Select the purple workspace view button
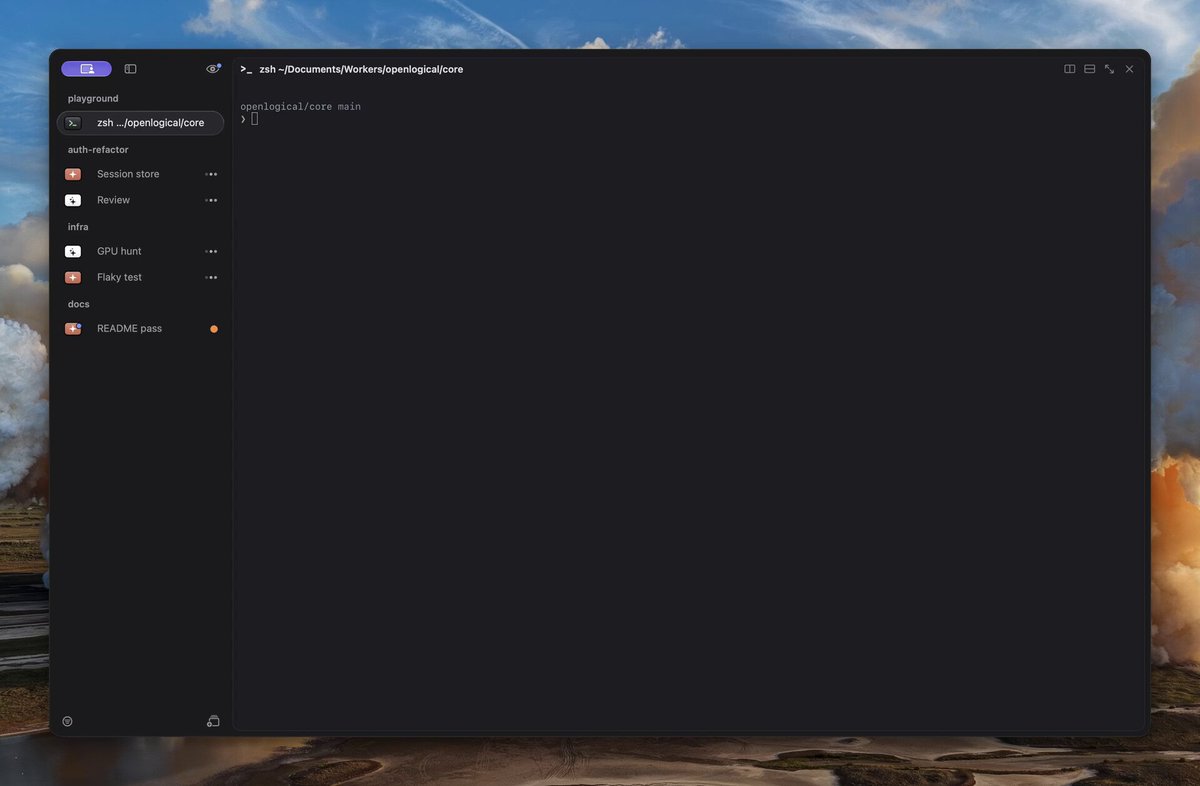The width and height of the screenshot is (1200, 786). point(86,69)
